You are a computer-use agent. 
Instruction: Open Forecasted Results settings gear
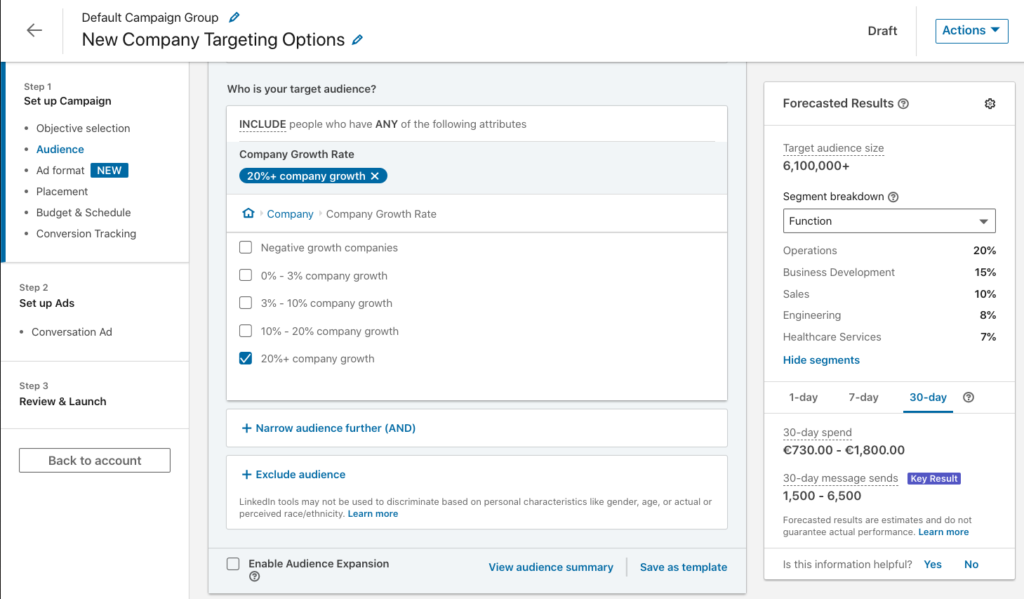[990, 103]
